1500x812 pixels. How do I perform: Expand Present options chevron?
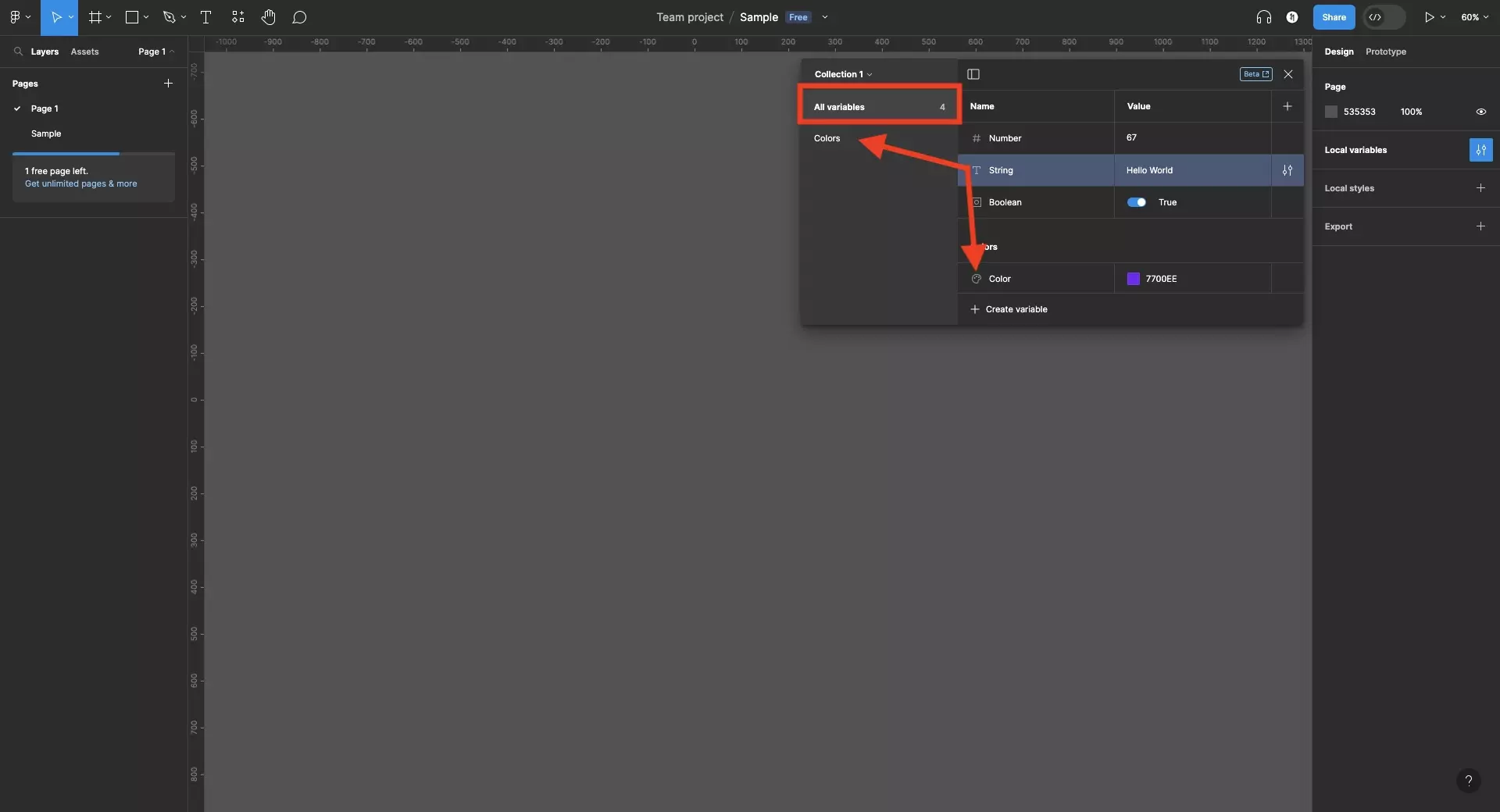1443,17
